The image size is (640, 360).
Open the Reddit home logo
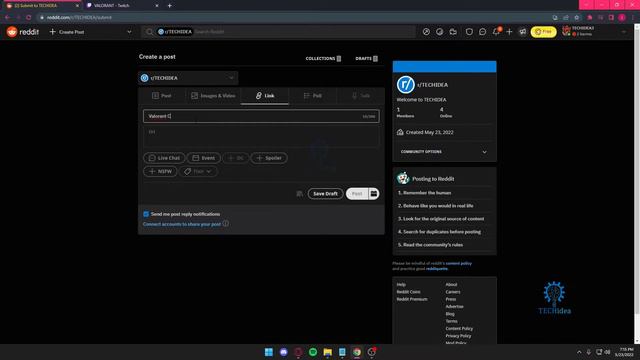(23, 32)
